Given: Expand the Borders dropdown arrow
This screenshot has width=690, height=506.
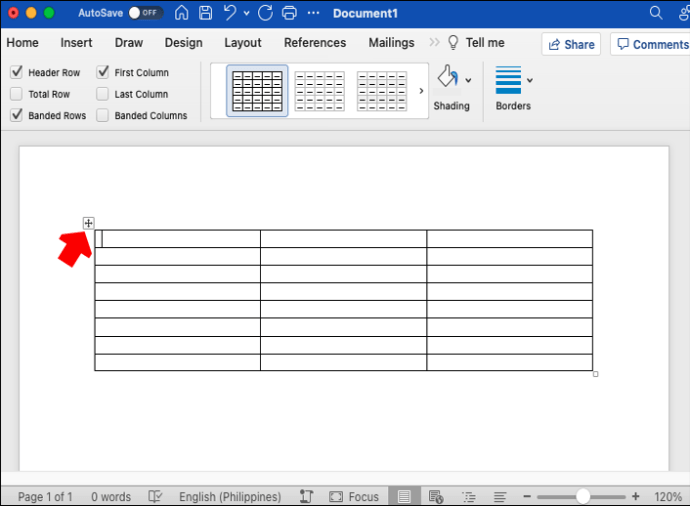Looking at the screenshot, I should tap(530, 80).
